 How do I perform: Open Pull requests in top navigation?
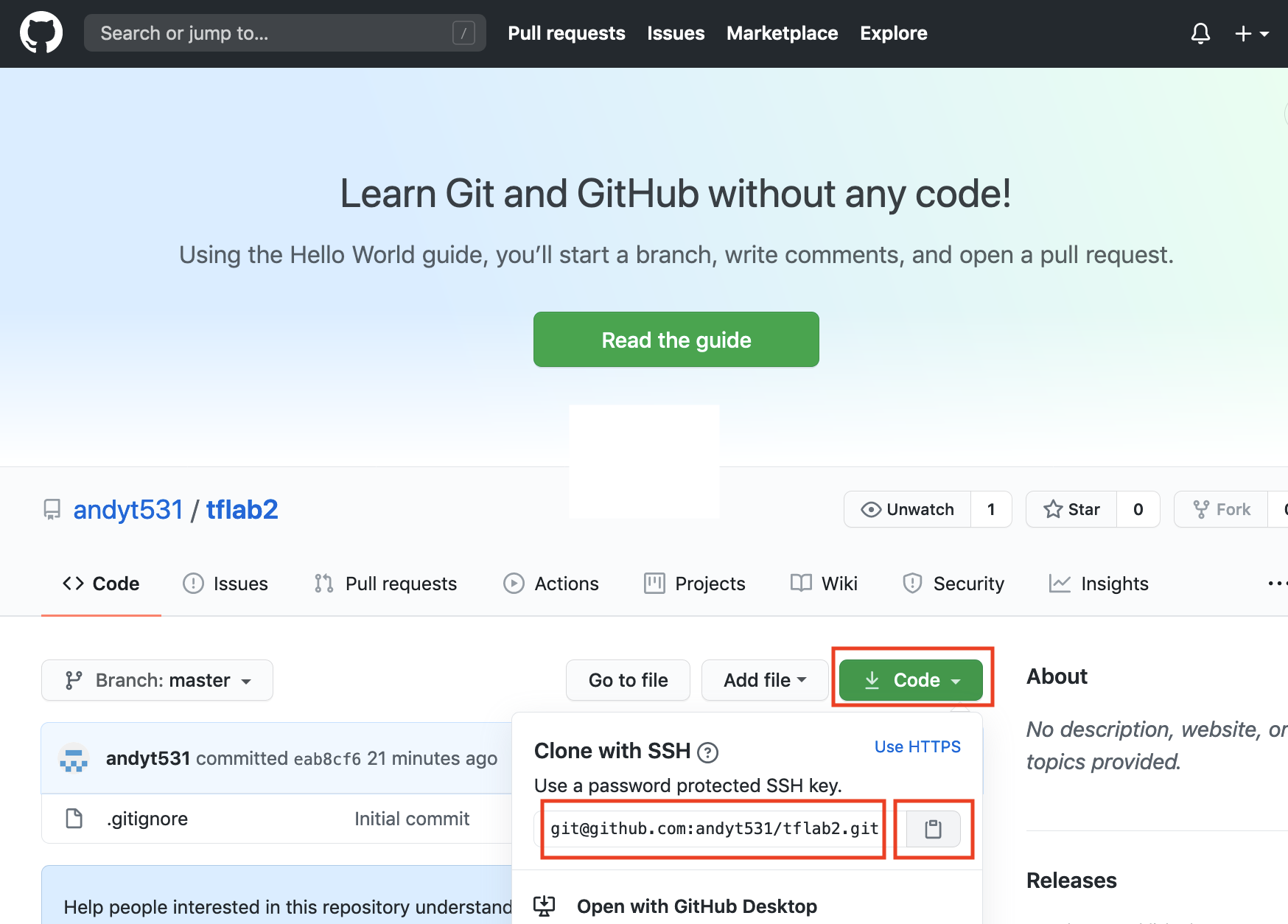[566, 33]
